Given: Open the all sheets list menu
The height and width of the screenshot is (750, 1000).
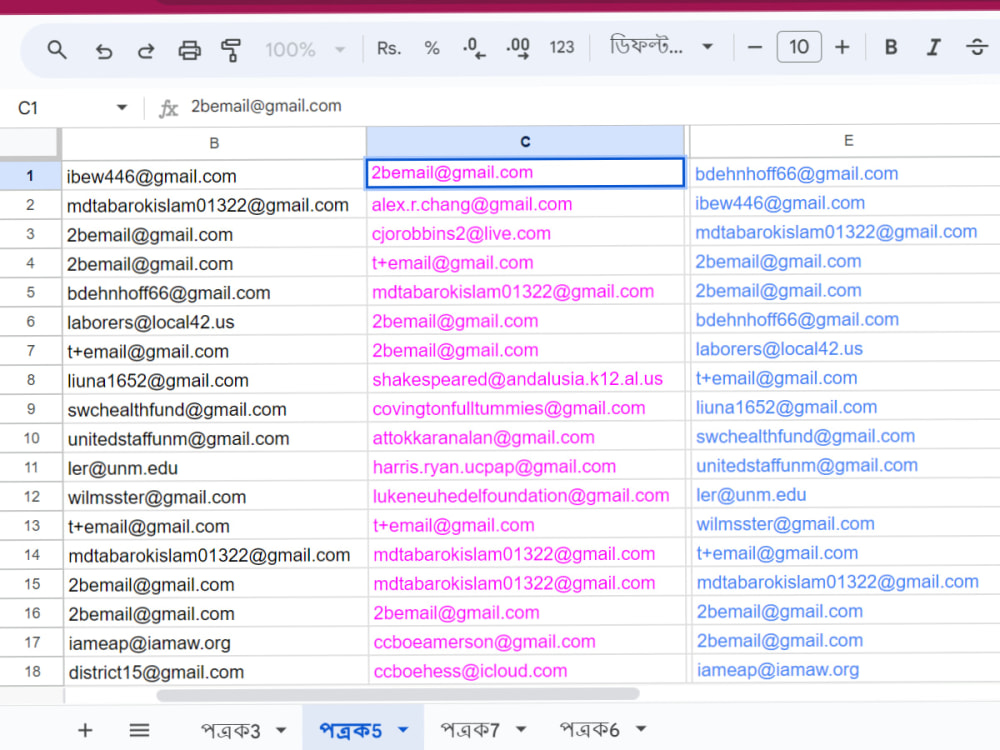Looking at the screenshot, I should tap(139, 730).
